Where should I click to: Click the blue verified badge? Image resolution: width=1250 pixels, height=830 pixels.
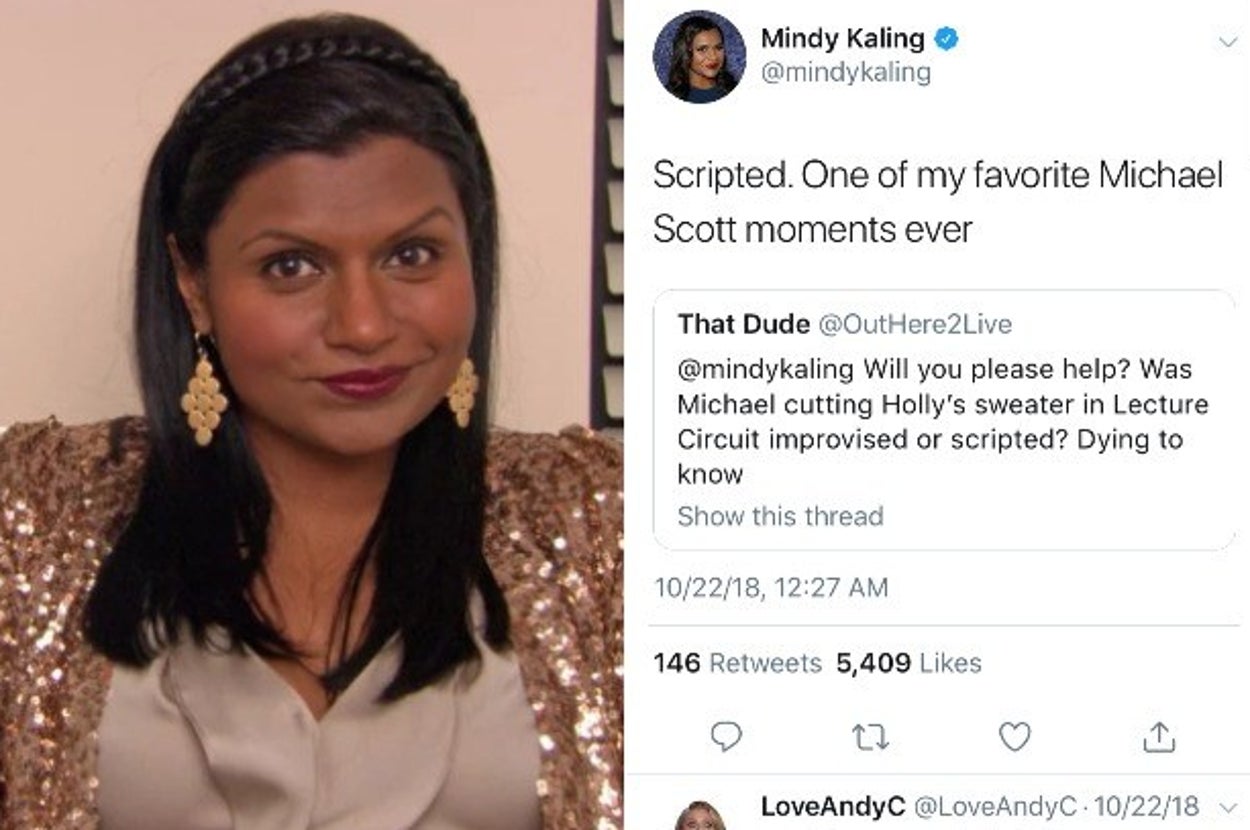tap(946, 39)
